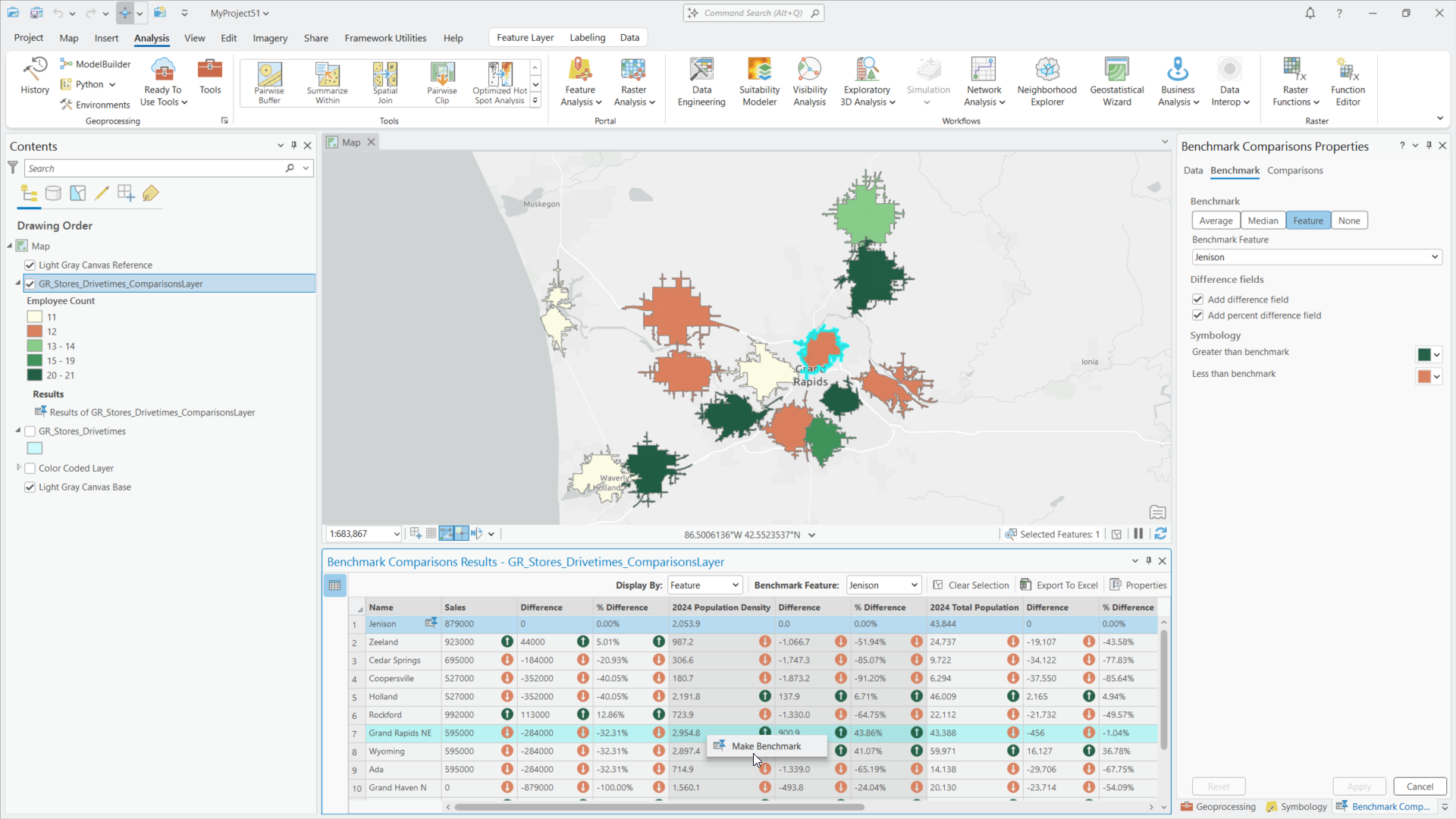The height and width of the screenshot is (819, 1456).
Task: Collapse the GR_Stores_Drivetimes_ComparisonsLayer legend
Action: pos(17,283)
